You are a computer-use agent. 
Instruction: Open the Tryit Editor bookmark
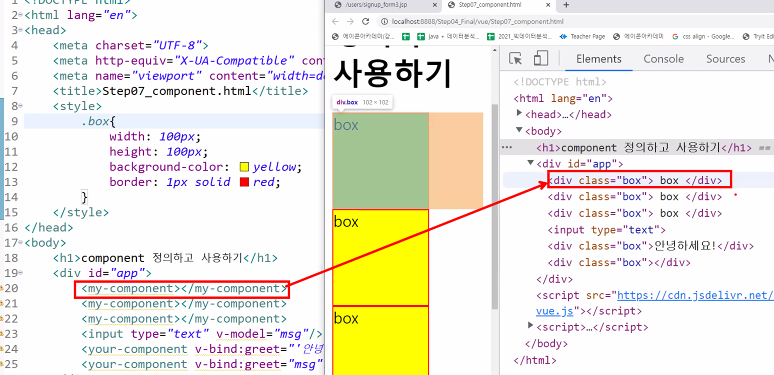pyautogui.click(x=758, y=37)
